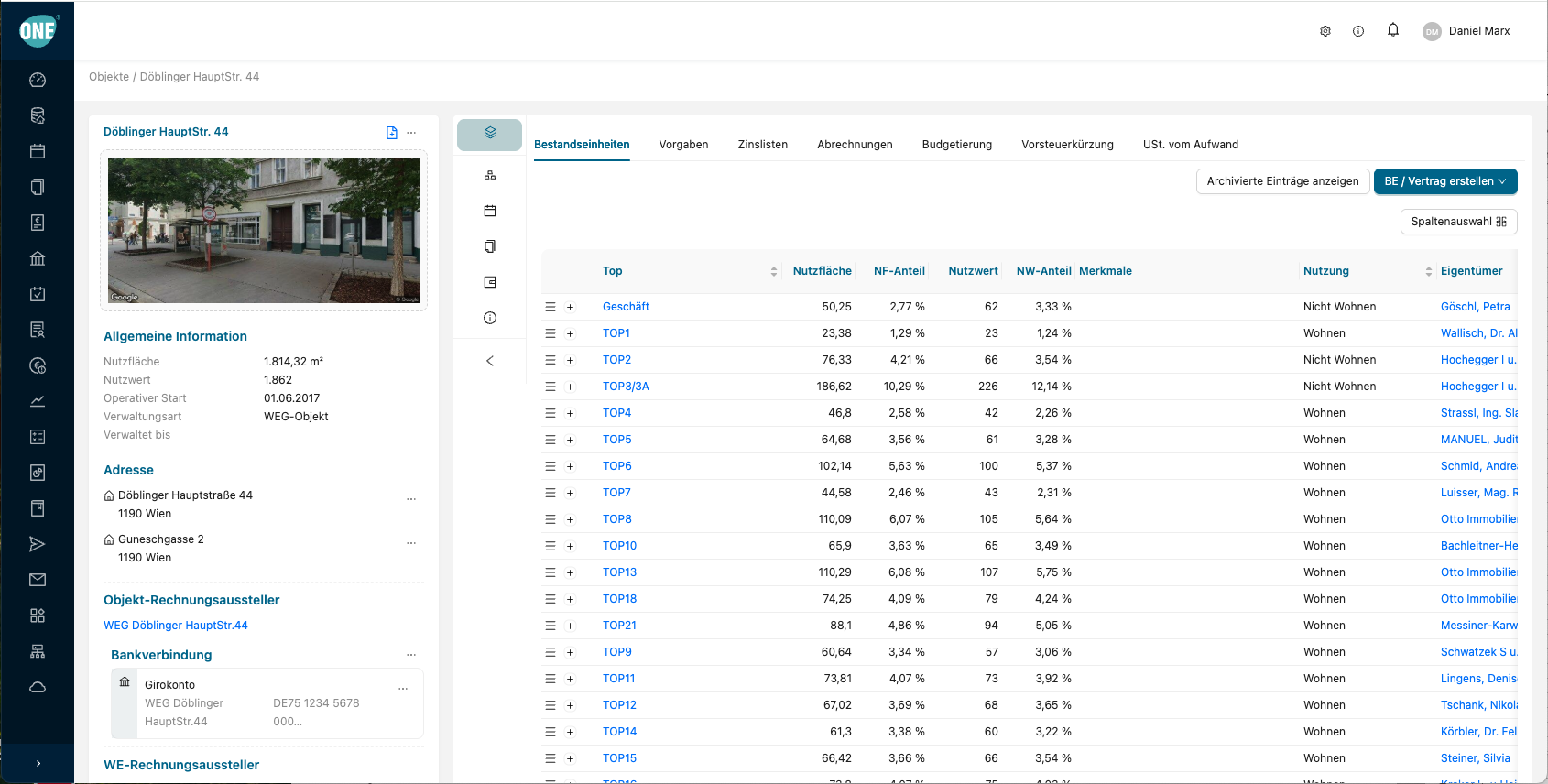The width and height of the screenshot is (1548, 784).
Task: Open the Budgetierung tab
Action: coord(957,145)
